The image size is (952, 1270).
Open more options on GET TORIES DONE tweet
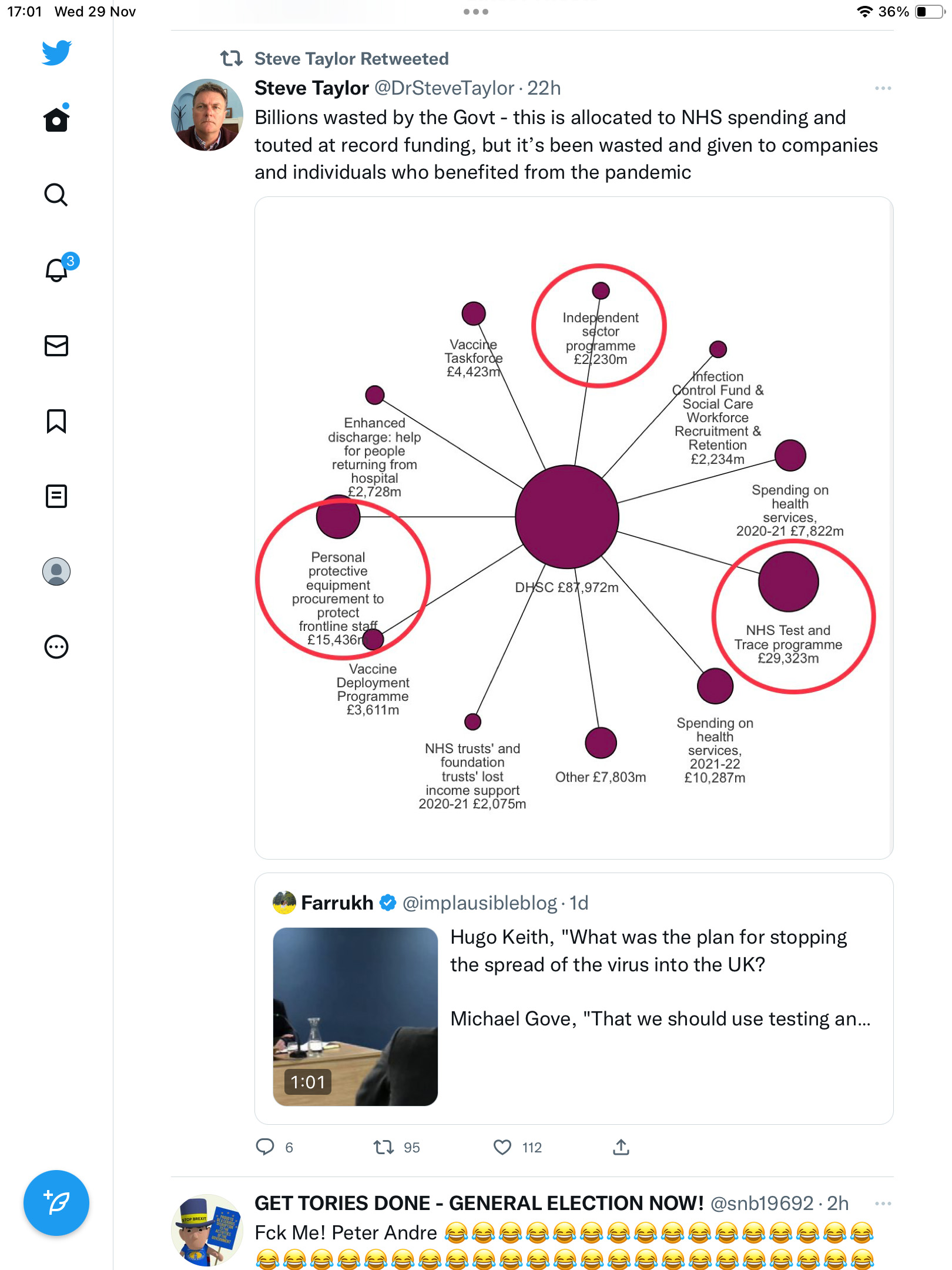pos(883,1204)
